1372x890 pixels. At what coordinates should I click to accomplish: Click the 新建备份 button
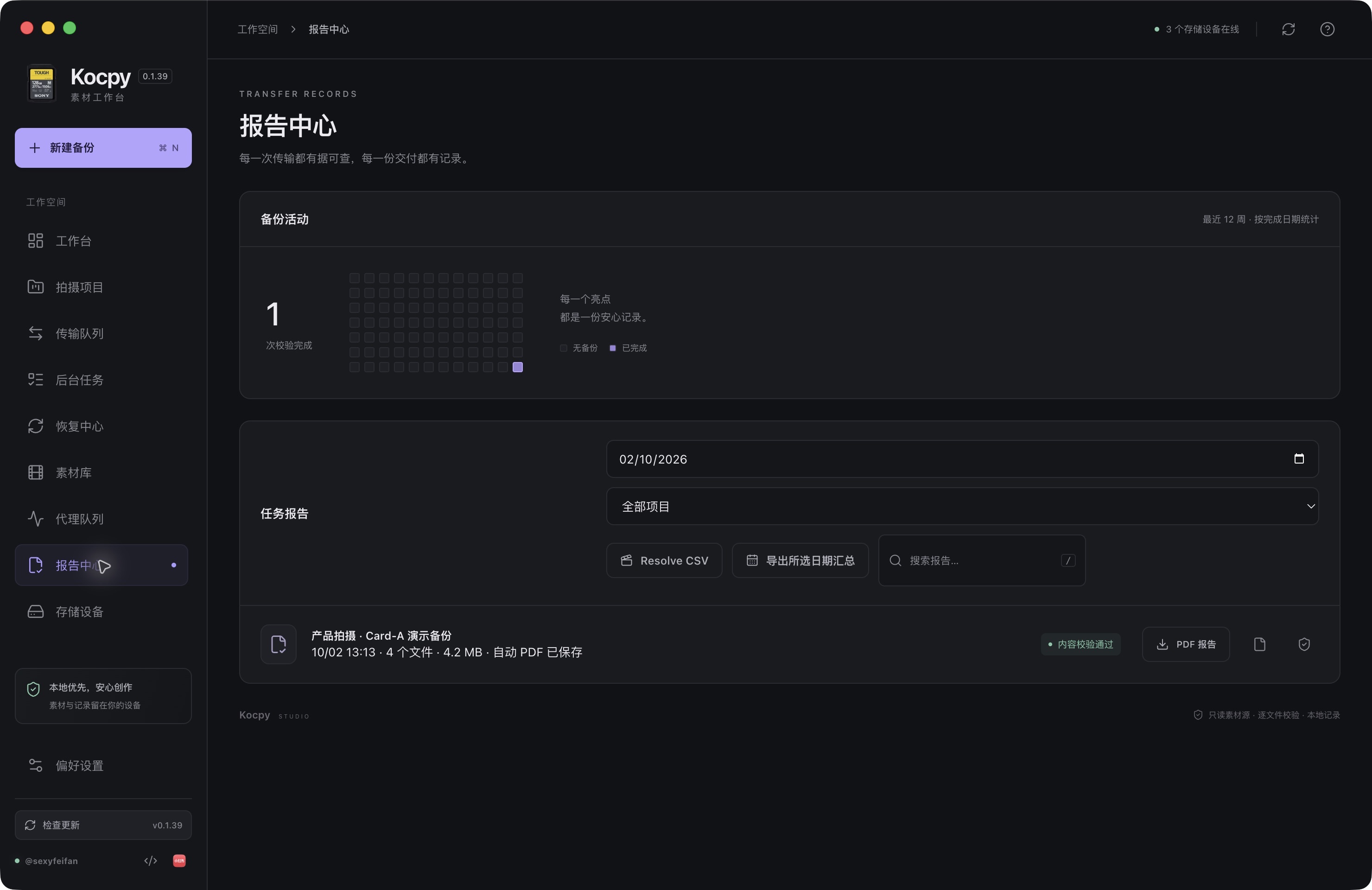[x=103, y=147]
